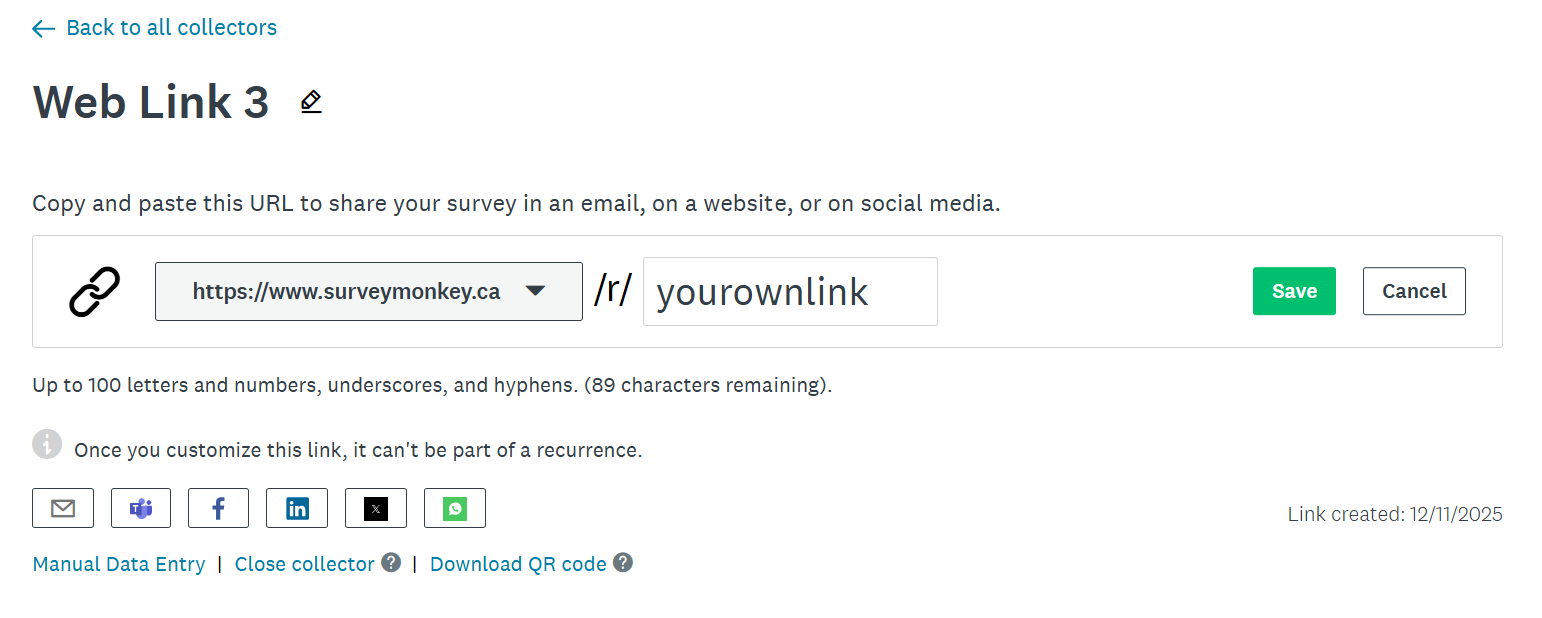Click the yourownlink custom URL field
Screen dimensions: 1542x618
coord(790,291)
